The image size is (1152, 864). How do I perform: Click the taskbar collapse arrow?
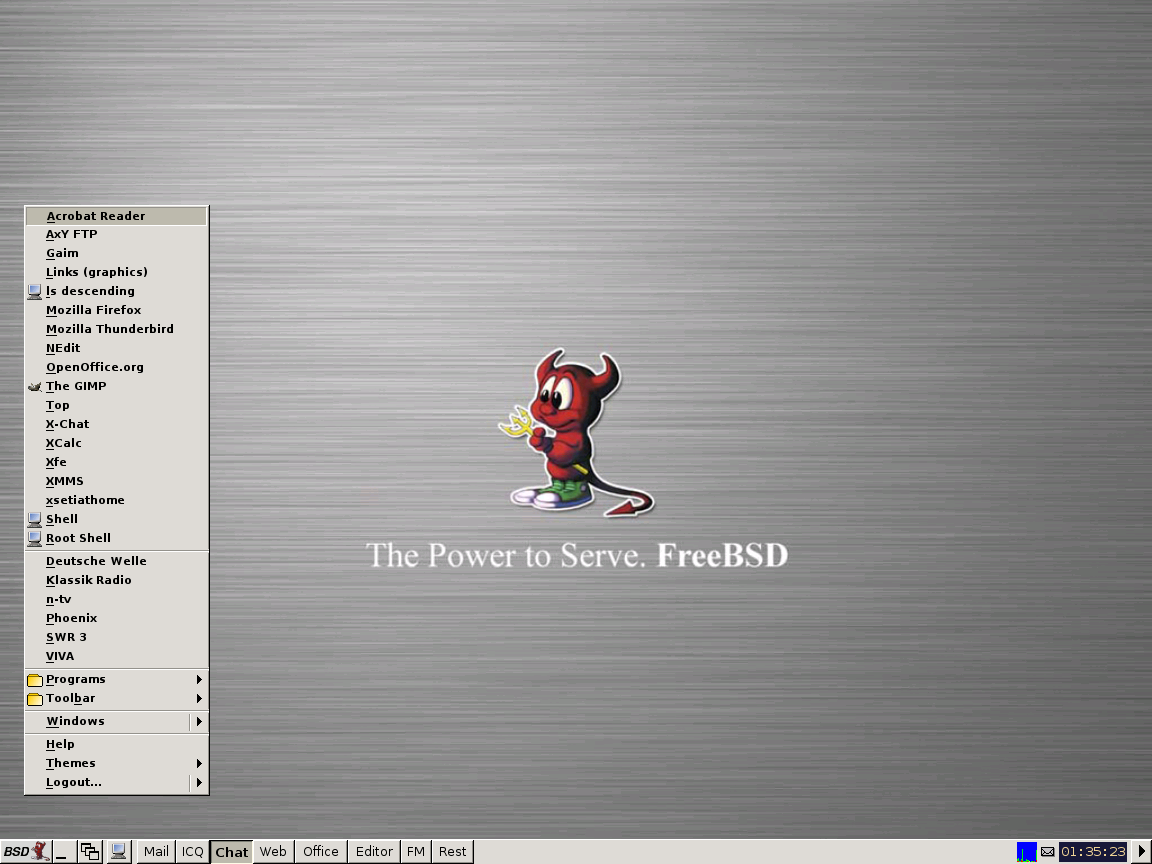click(x=1142, y=852)
